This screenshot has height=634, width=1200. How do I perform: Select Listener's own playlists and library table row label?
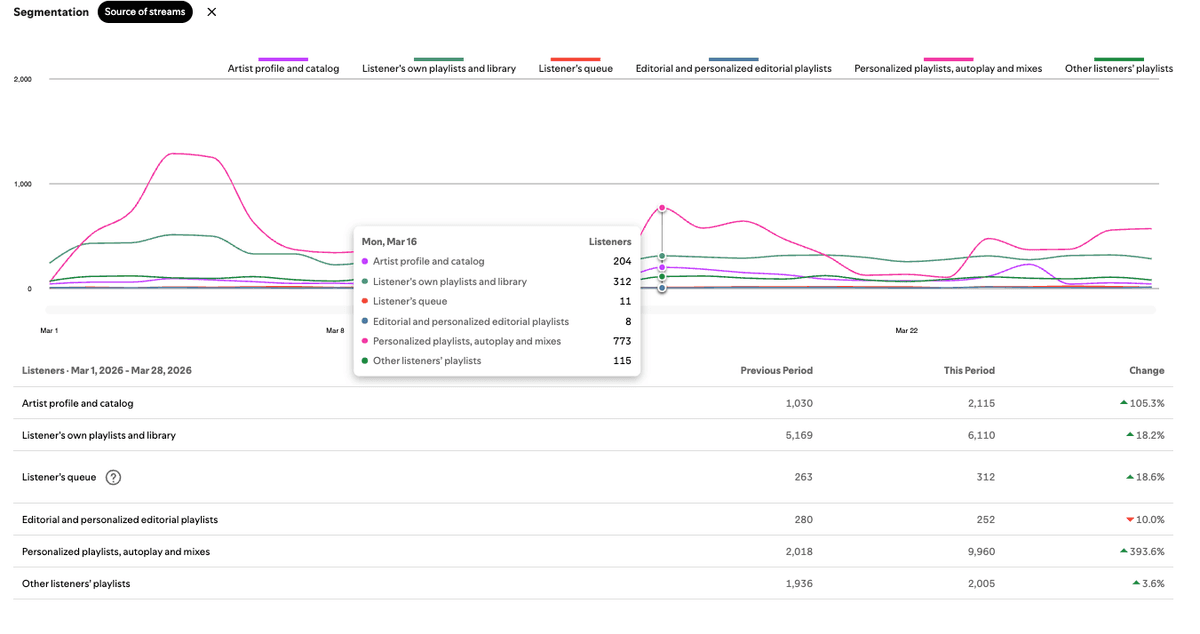click(x=99, y=435)
